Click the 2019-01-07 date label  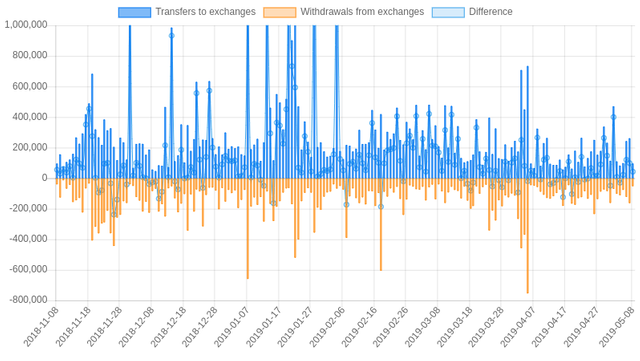231,327
